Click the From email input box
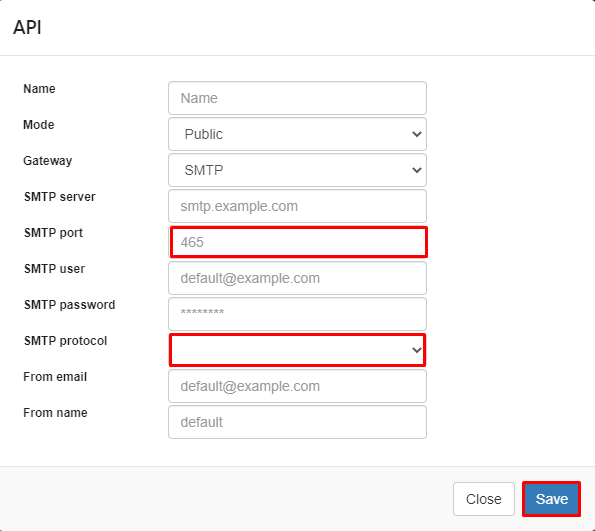595x531 pixels. point(297,386)
